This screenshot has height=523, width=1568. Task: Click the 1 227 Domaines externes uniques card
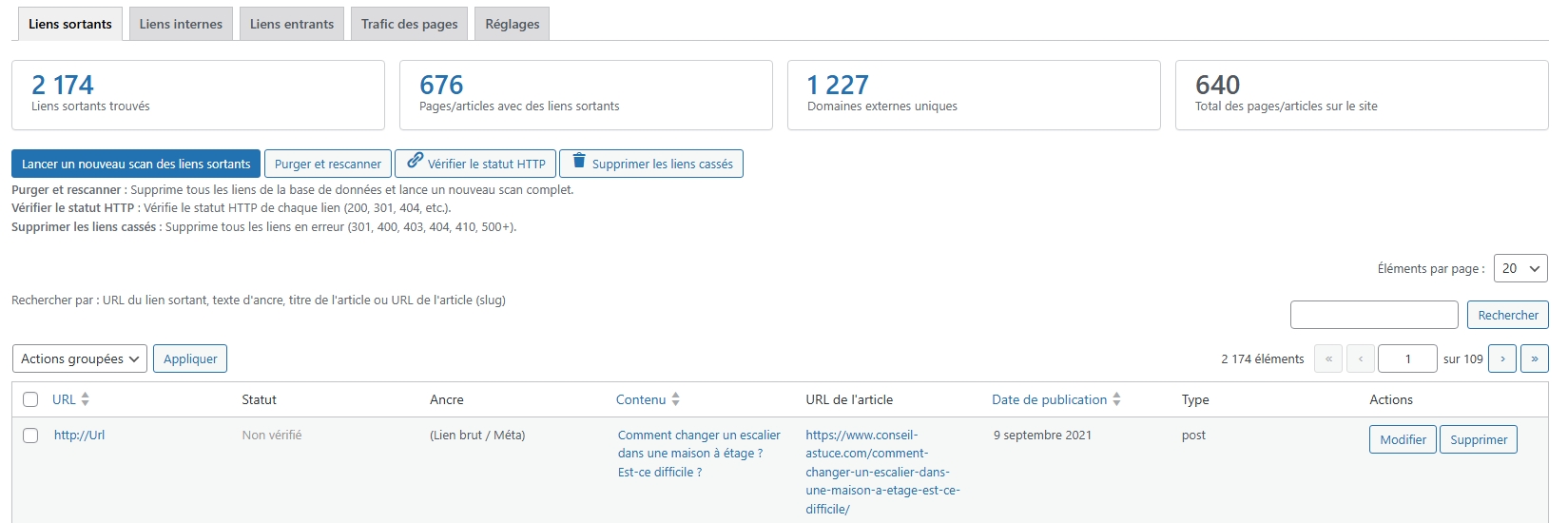pos(974,95)
